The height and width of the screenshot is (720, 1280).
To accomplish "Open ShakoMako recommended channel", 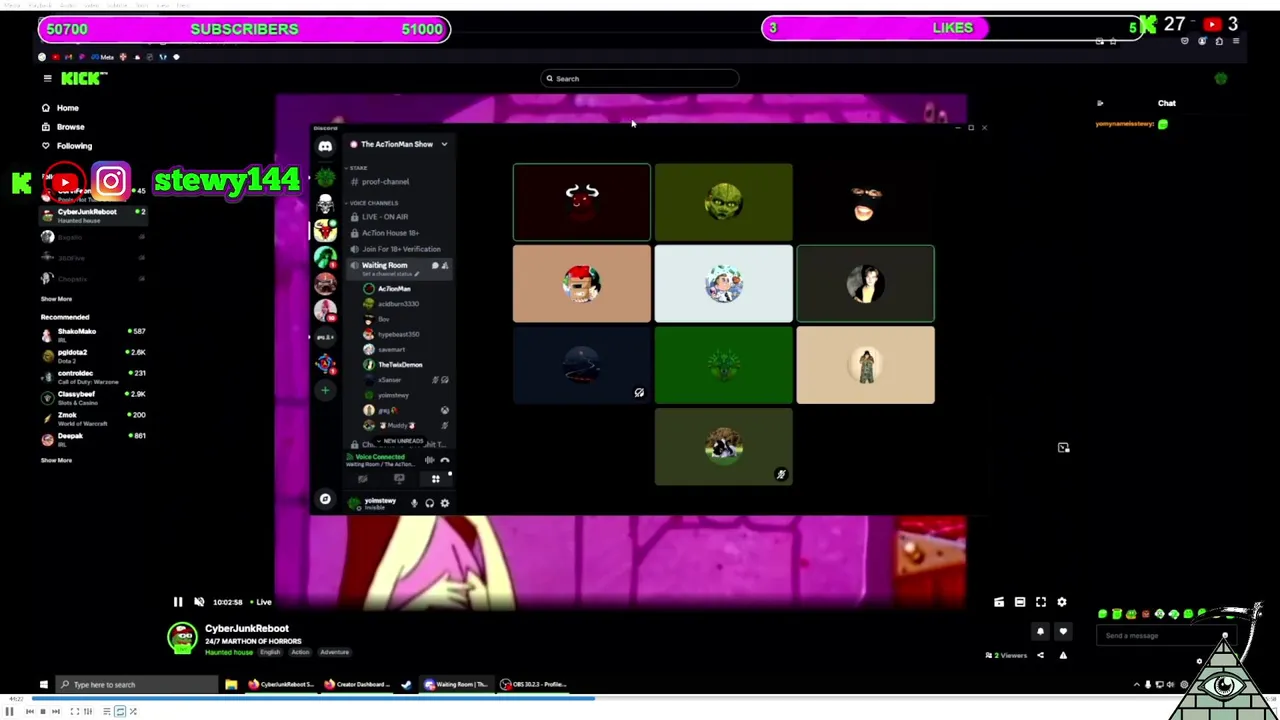I will (92, 334).
